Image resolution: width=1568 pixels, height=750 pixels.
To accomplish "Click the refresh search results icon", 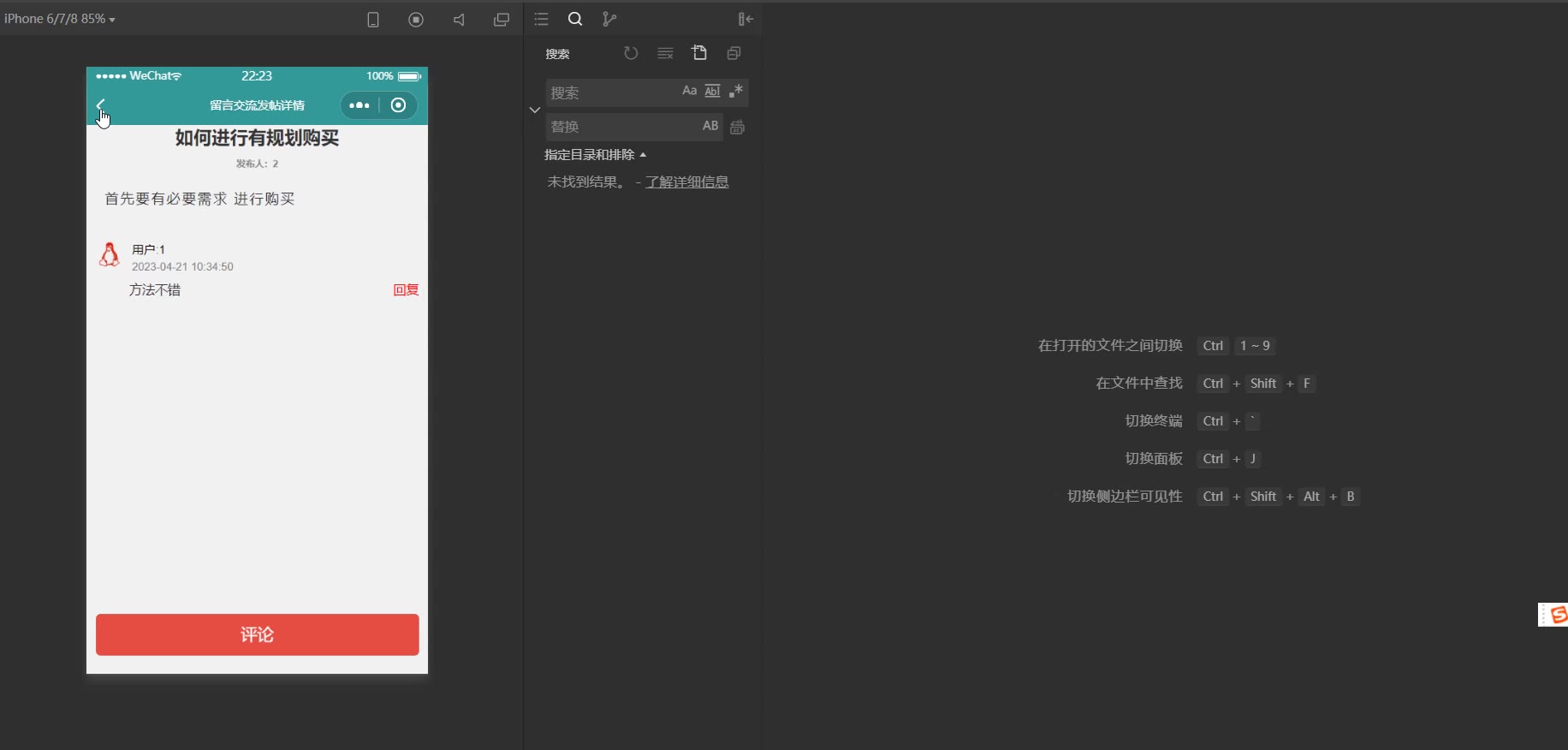I will pyautogui.click(x=631, y=53).
